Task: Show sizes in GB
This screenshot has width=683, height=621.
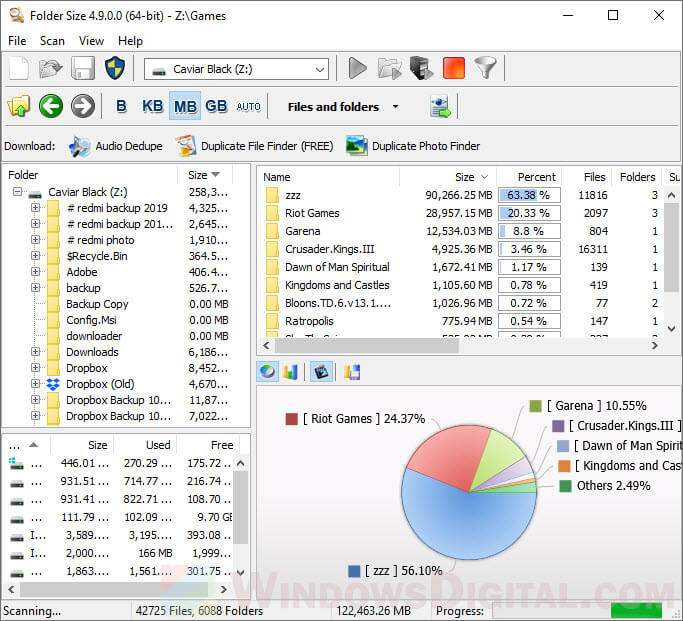Action: pyautogui.click(x=216, y=106)
